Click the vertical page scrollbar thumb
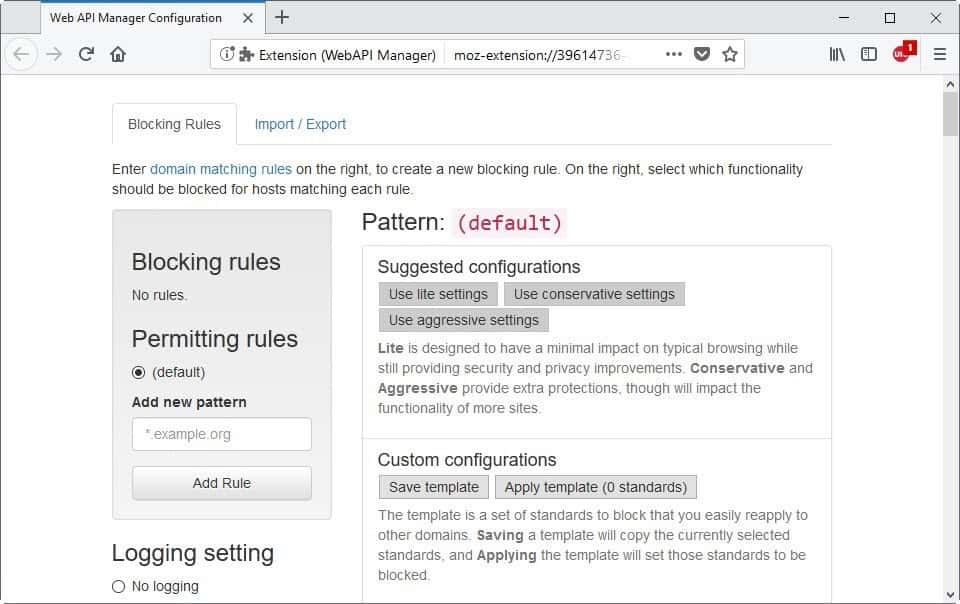The width and height of the screenshot is (960, 604). tap(950, 113)
